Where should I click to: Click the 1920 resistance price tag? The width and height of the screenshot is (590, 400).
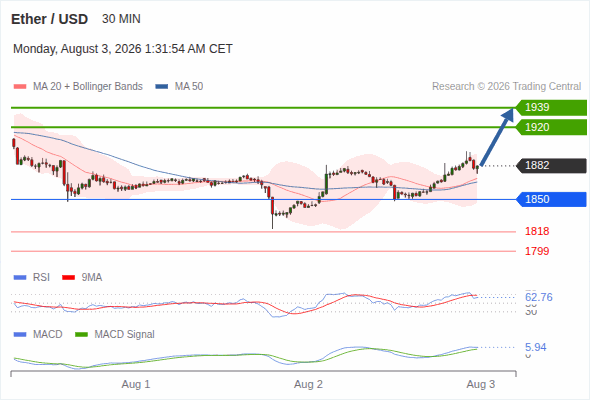point(551,127)
